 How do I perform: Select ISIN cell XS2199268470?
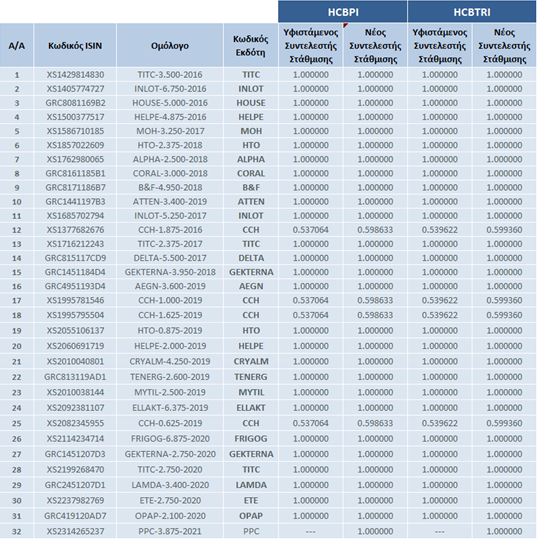click(x=75, y=470)
